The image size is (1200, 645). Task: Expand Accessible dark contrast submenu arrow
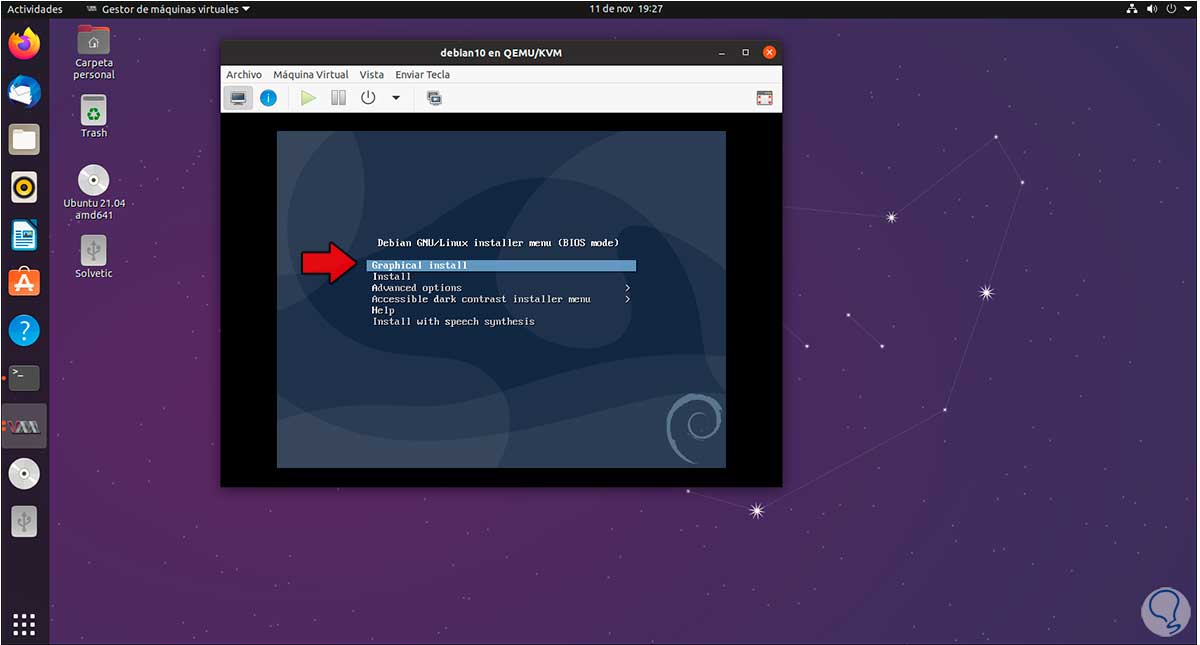click(x=628, y=299)
